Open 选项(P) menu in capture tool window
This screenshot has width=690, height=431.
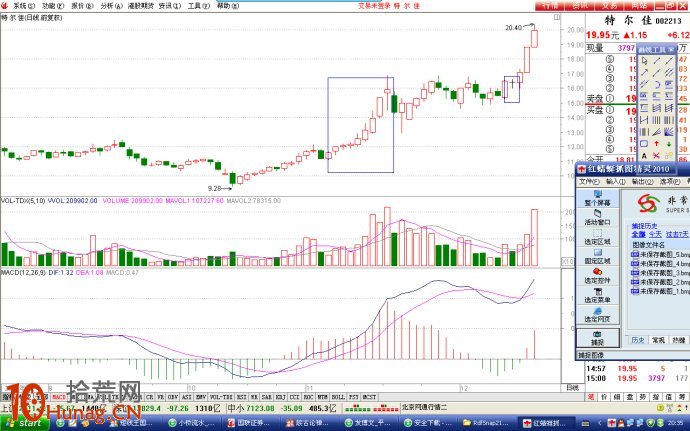coord(670,182)
